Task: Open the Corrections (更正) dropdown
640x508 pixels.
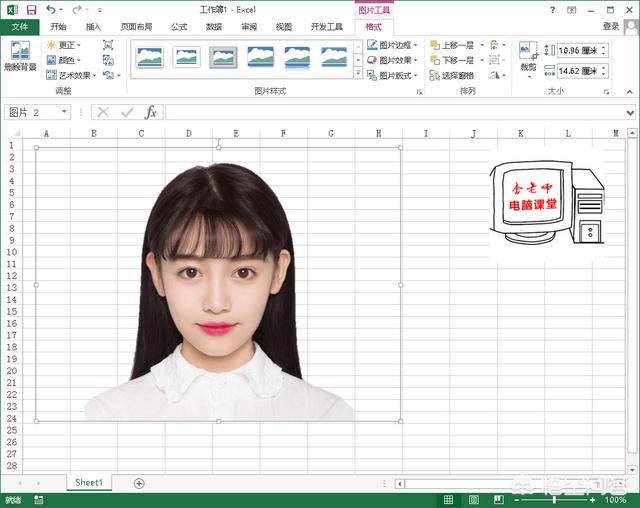Action: point(66,45)
